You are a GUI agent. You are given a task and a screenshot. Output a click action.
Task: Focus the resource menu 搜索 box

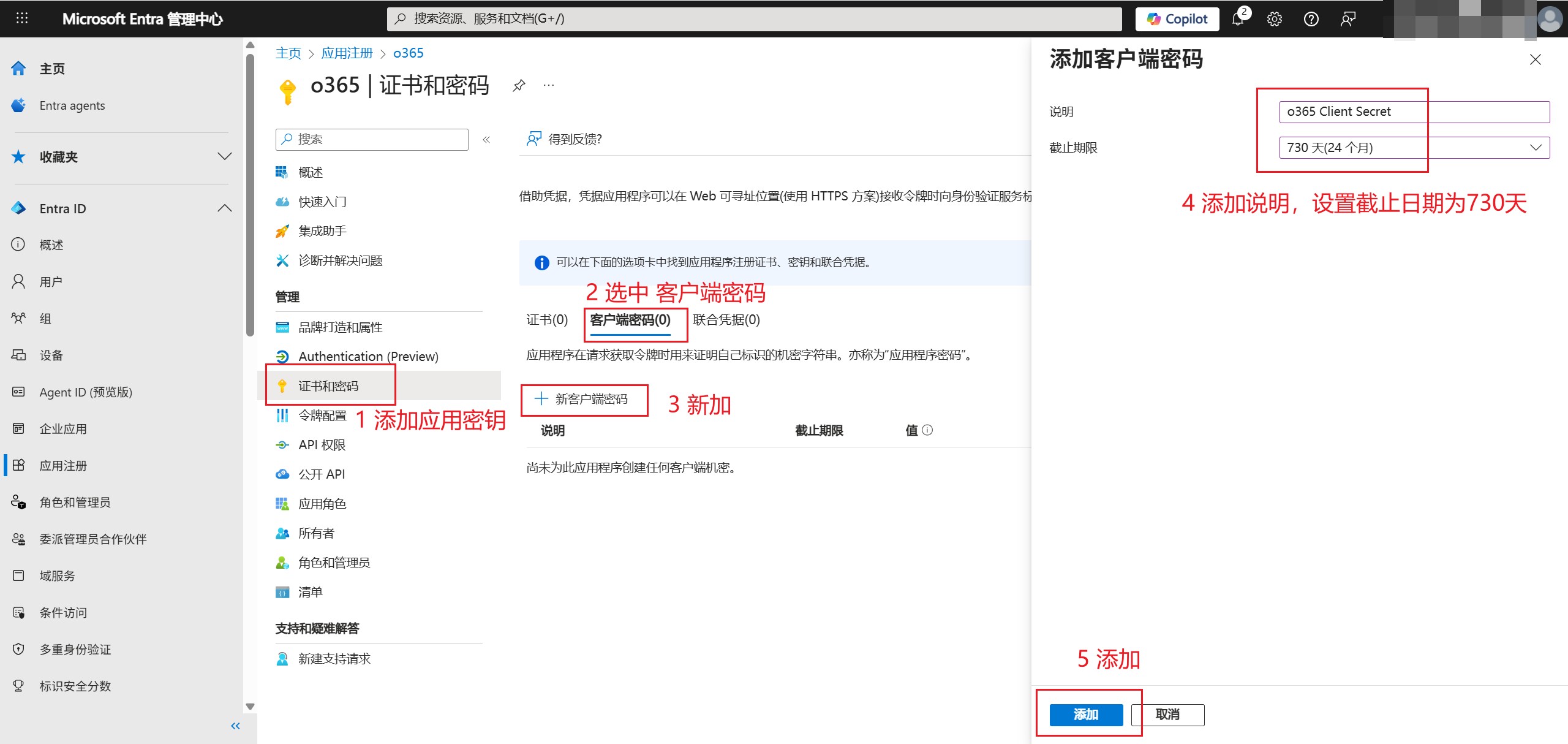[372, 139]
